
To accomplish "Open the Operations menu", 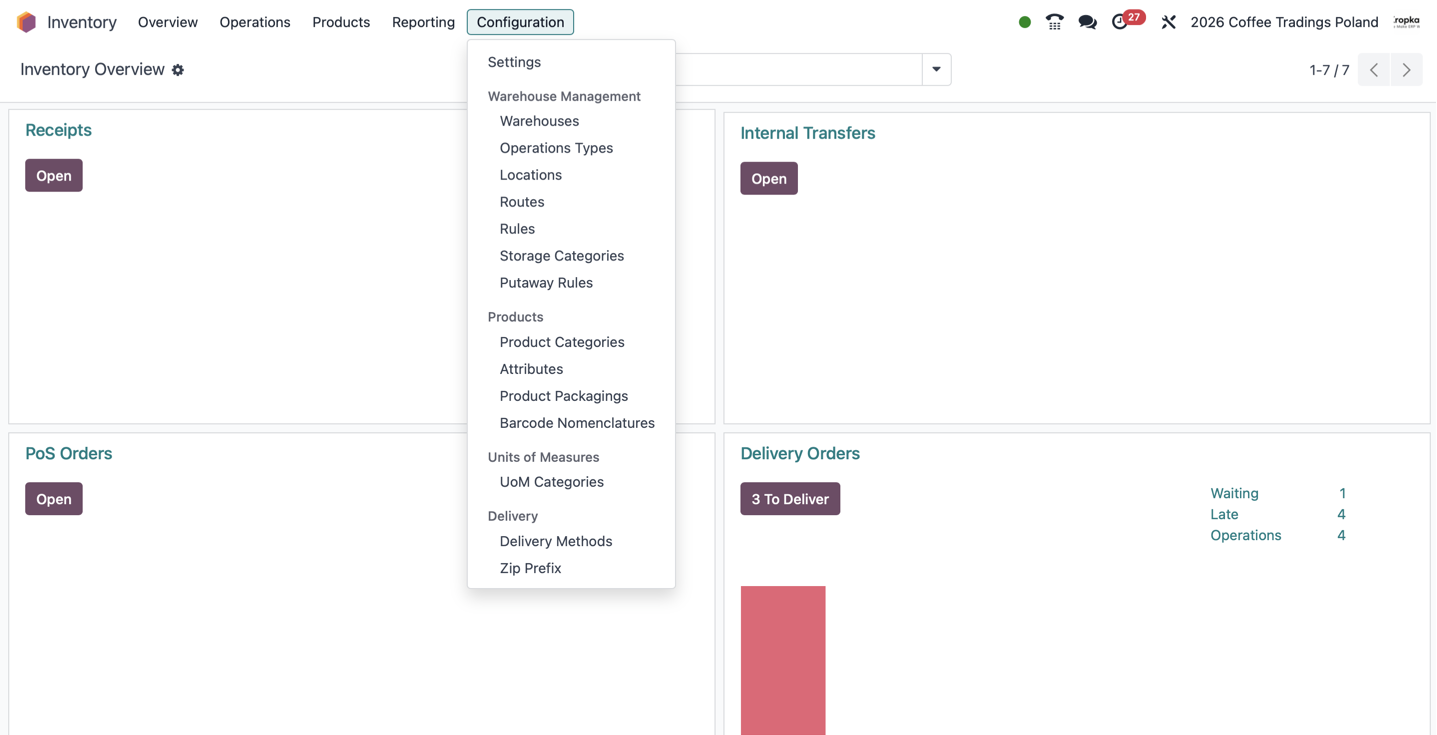I will [x=255, y=22].
